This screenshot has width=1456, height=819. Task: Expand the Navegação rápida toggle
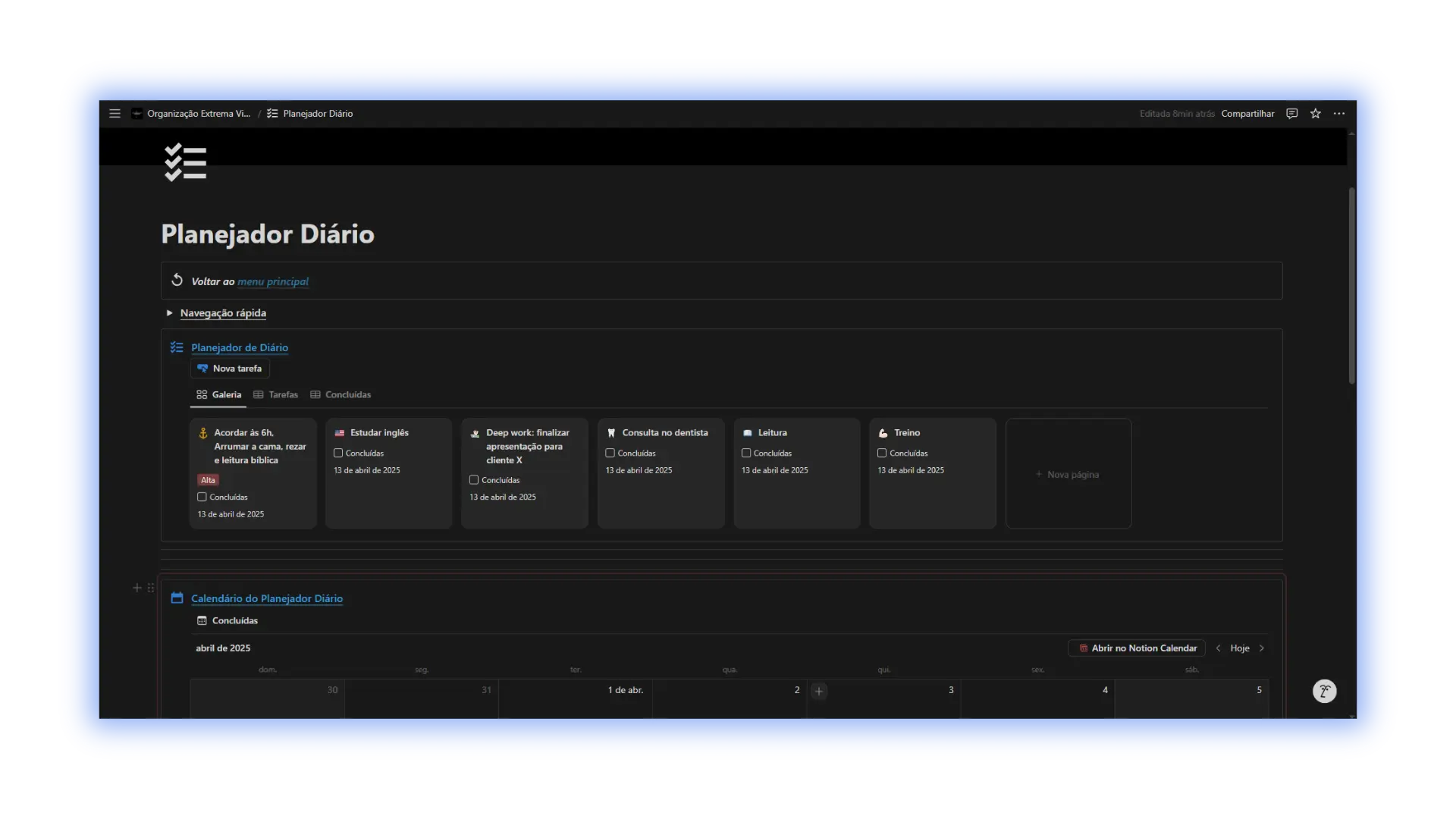tap(169, 312)
